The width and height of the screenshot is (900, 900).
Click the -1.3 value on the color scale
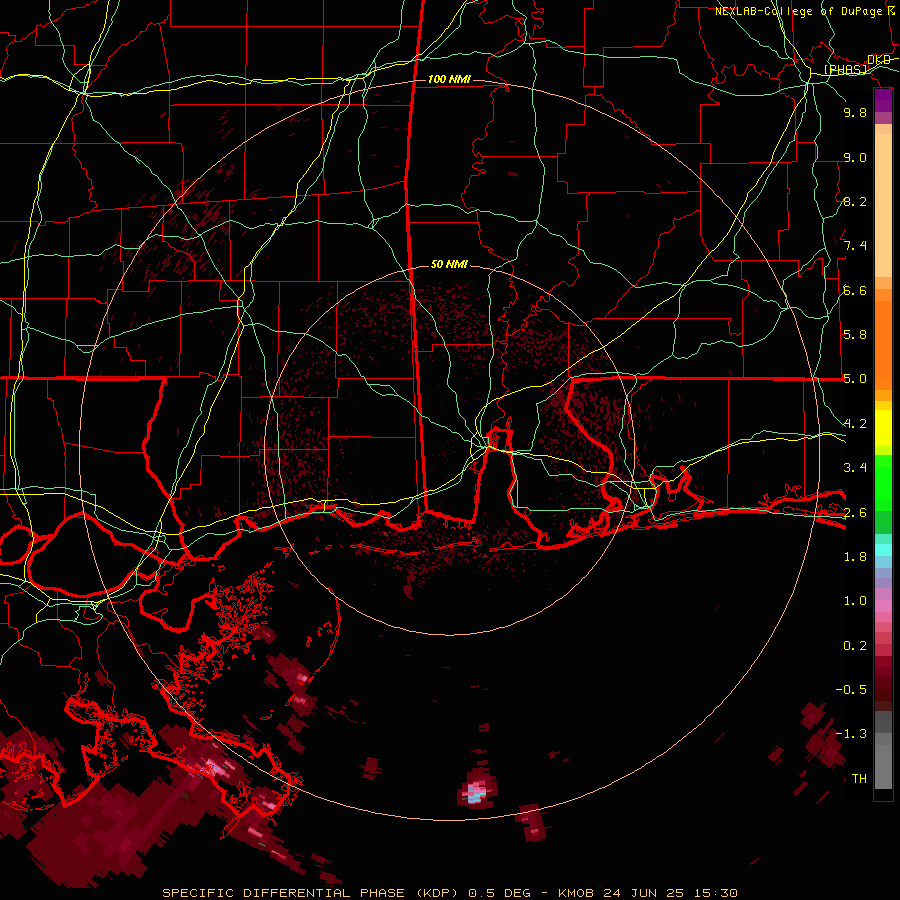click(851, 734)
